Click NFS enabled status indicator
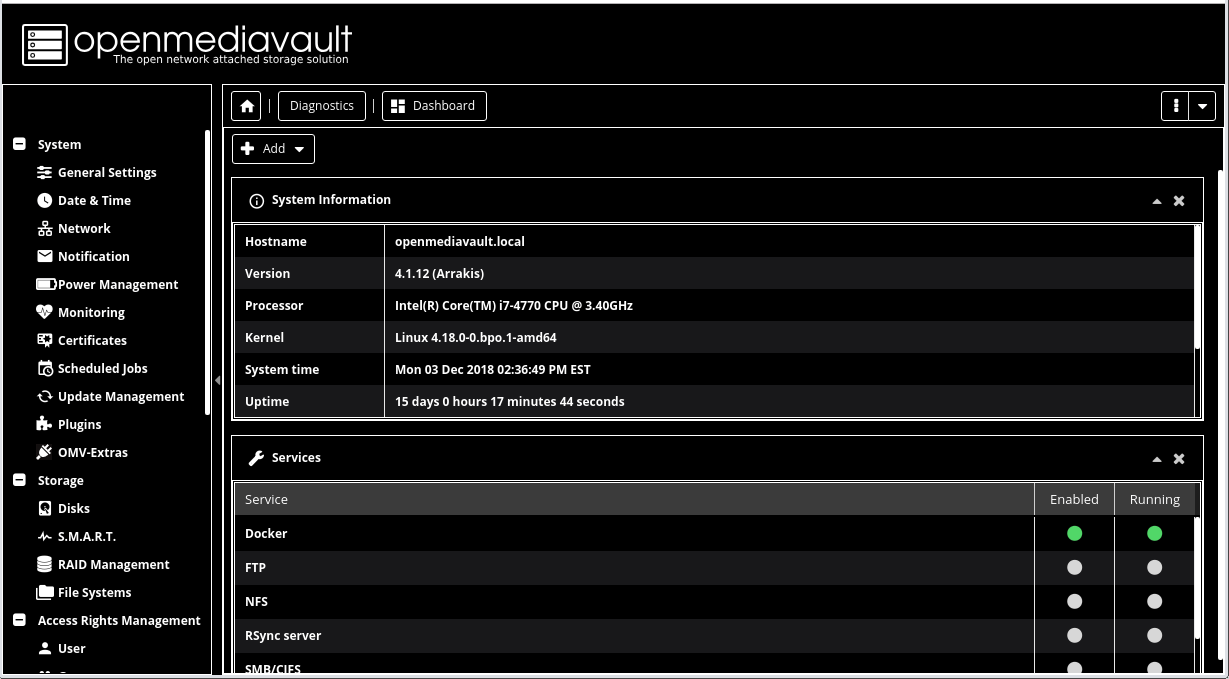Viewport: 1229px width, 679px height. coord(1074,601)
